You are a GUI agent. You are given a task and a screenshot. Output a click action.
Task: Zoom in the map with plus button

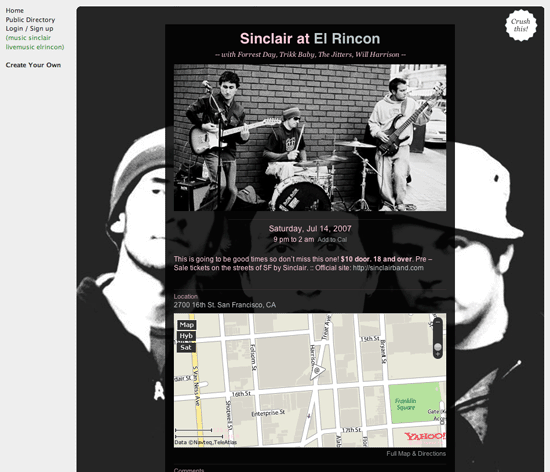coord(437,355)
